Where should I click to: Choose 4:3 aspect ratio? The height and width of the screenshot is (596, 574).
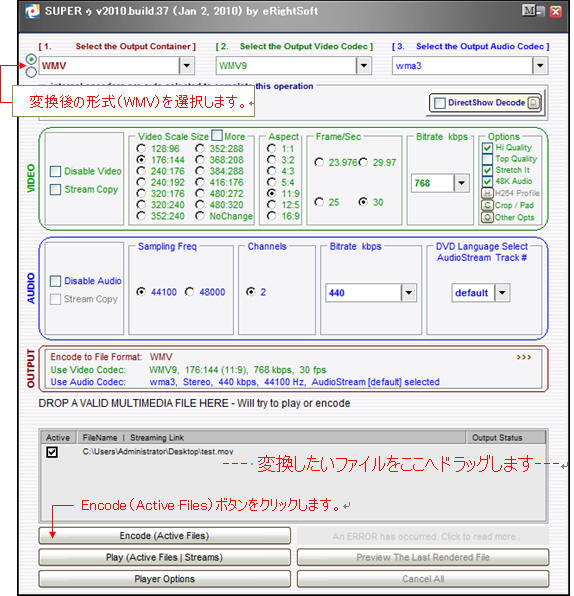click(271, 171)
